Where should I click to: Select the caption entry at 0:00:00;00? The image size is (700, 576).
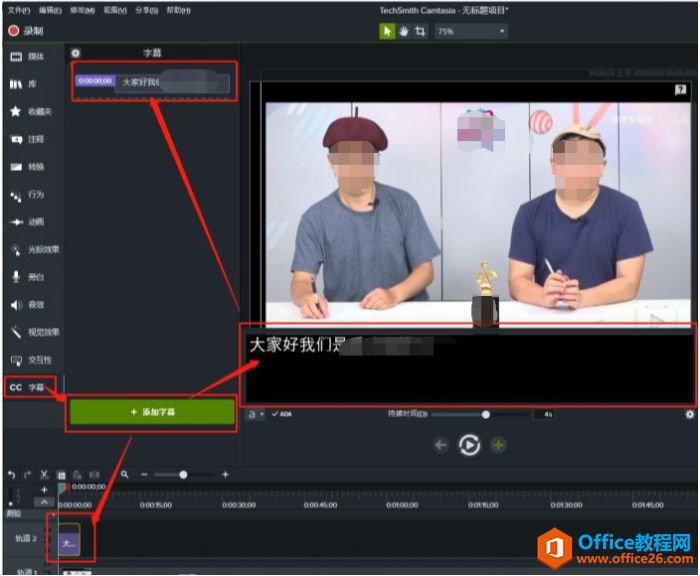click(153, 82)
